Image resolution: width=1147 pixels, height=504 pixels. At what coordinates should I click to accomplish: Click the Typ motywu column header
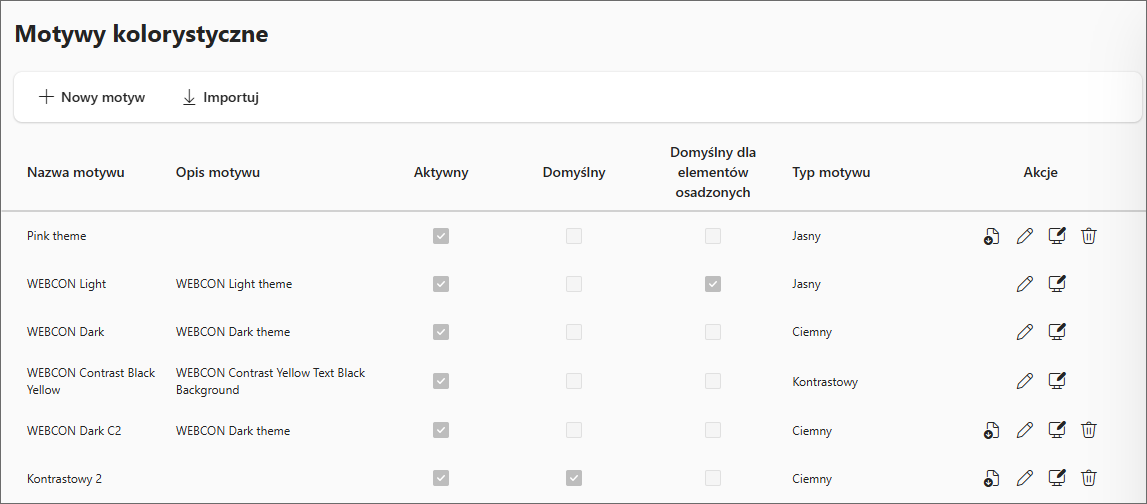coord(831,172)
